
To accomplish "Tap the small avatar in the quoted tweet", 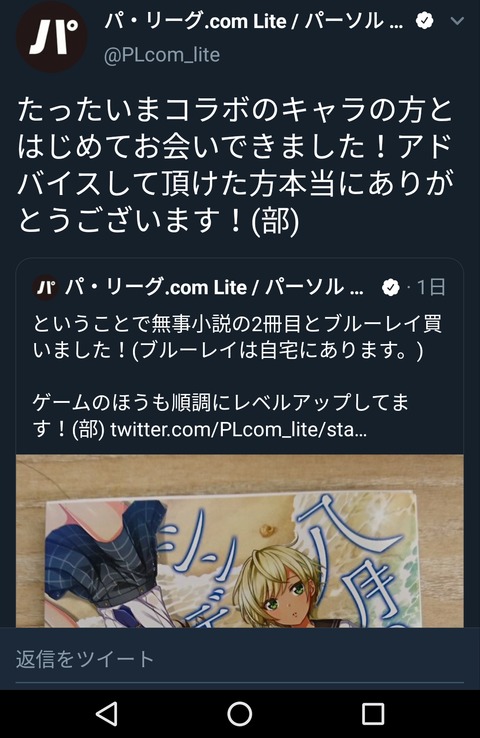I will [46, 287].
